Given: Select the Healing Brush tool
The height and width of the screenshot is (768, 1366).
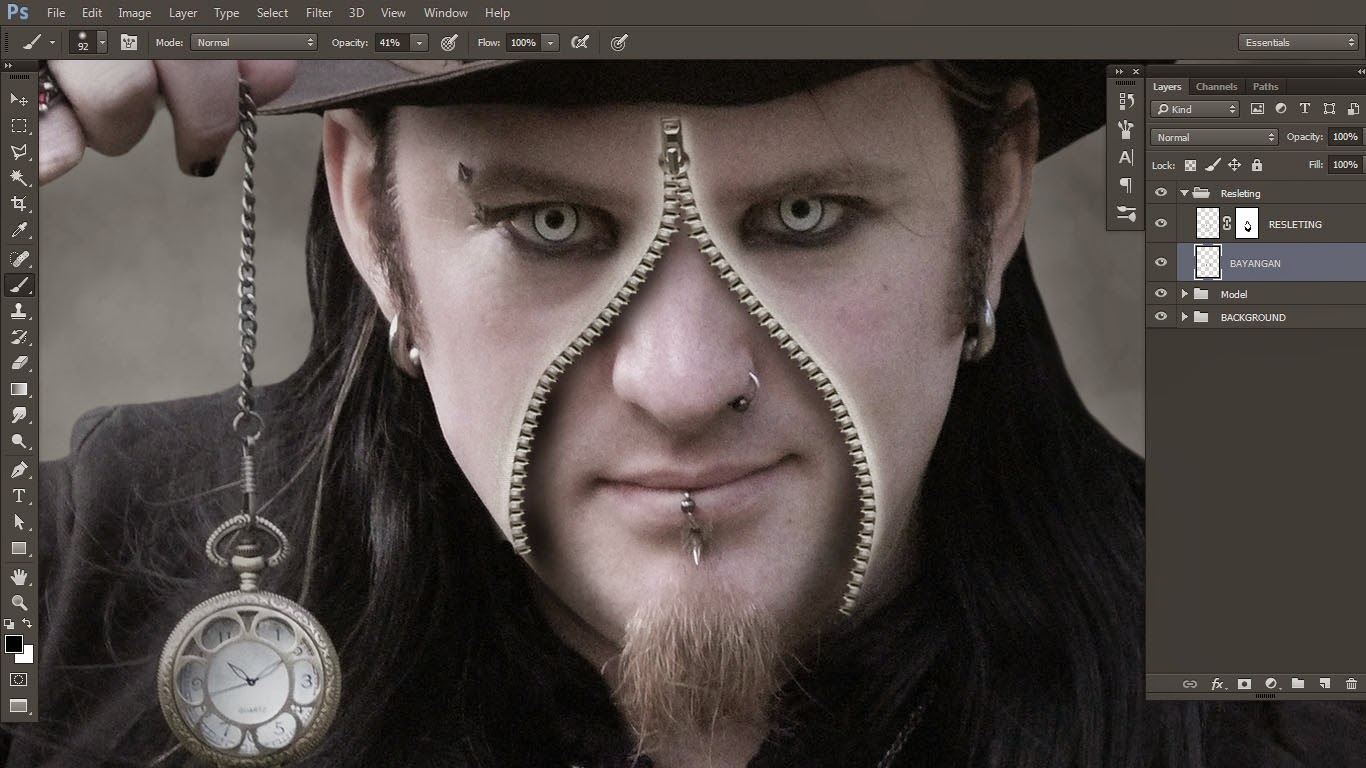Looking at the screenshot, I should [19, 259].
